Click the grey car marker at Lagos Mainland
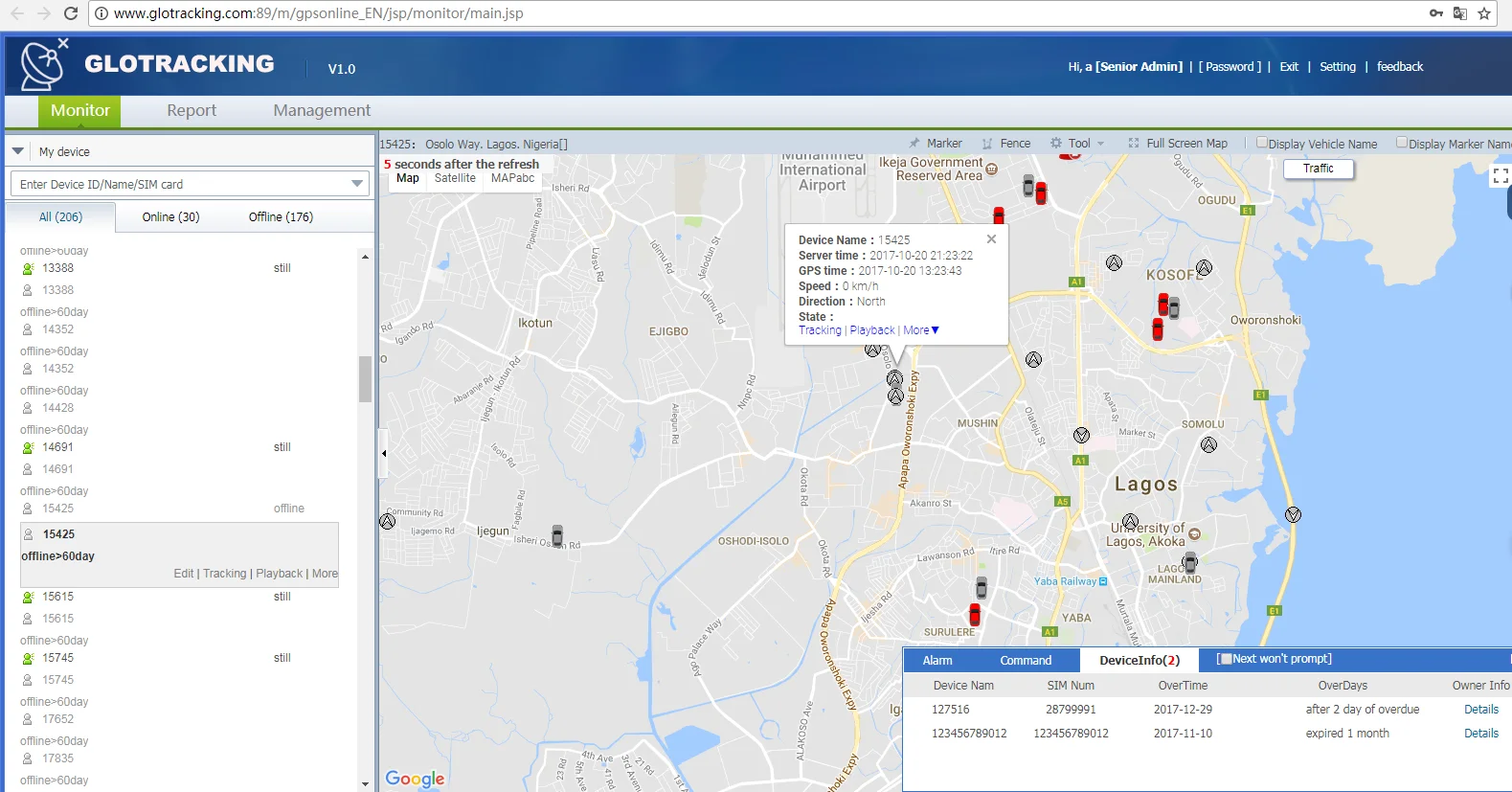This screenshot has height=792, width=1512. click(1190, 562)
